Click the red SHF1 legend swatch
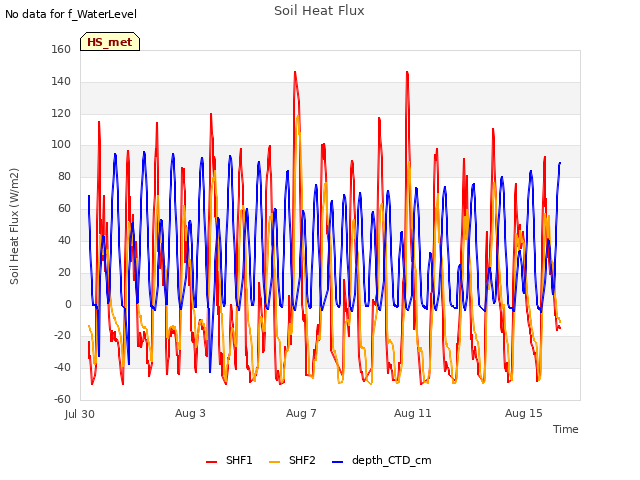 click(211, 461)
